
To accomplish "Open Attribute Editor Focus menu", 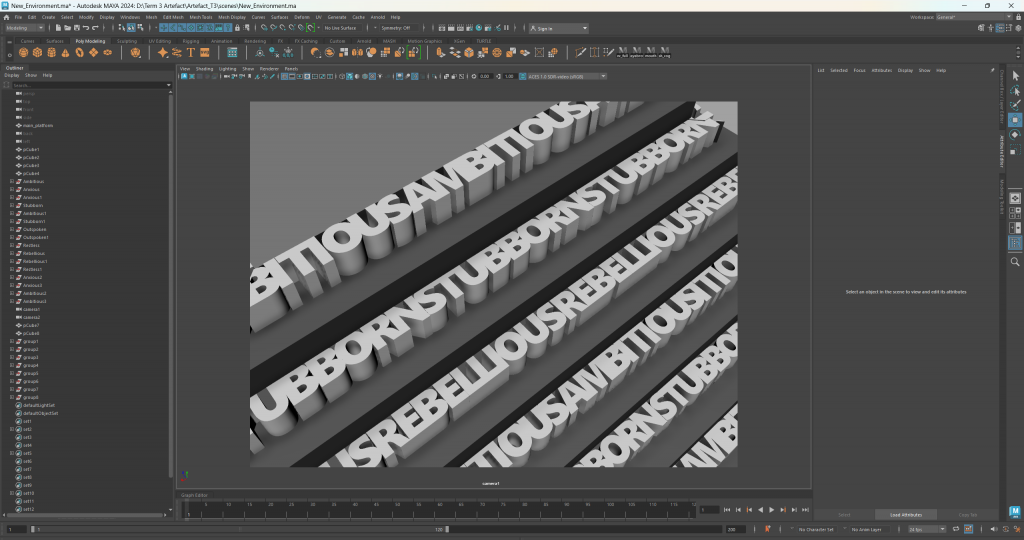I will click(859, 71).
